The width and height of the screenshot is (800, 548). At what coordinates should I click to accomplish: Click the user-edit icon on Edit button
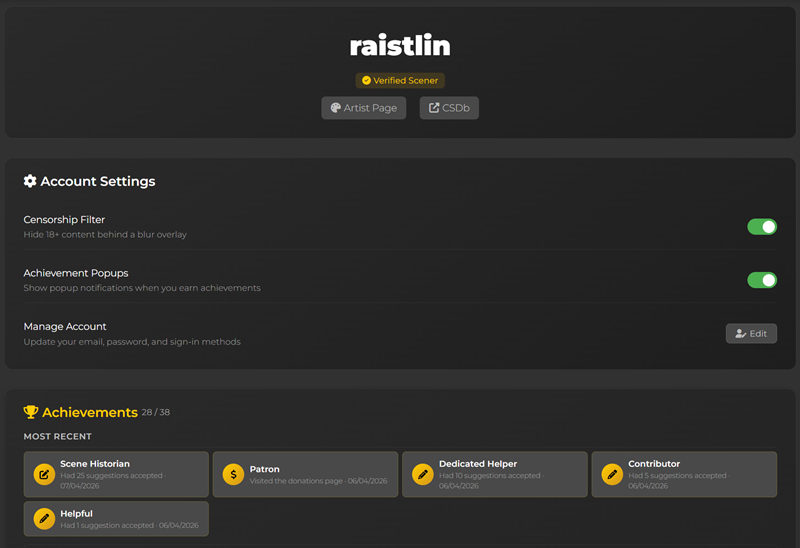[741, 333]
